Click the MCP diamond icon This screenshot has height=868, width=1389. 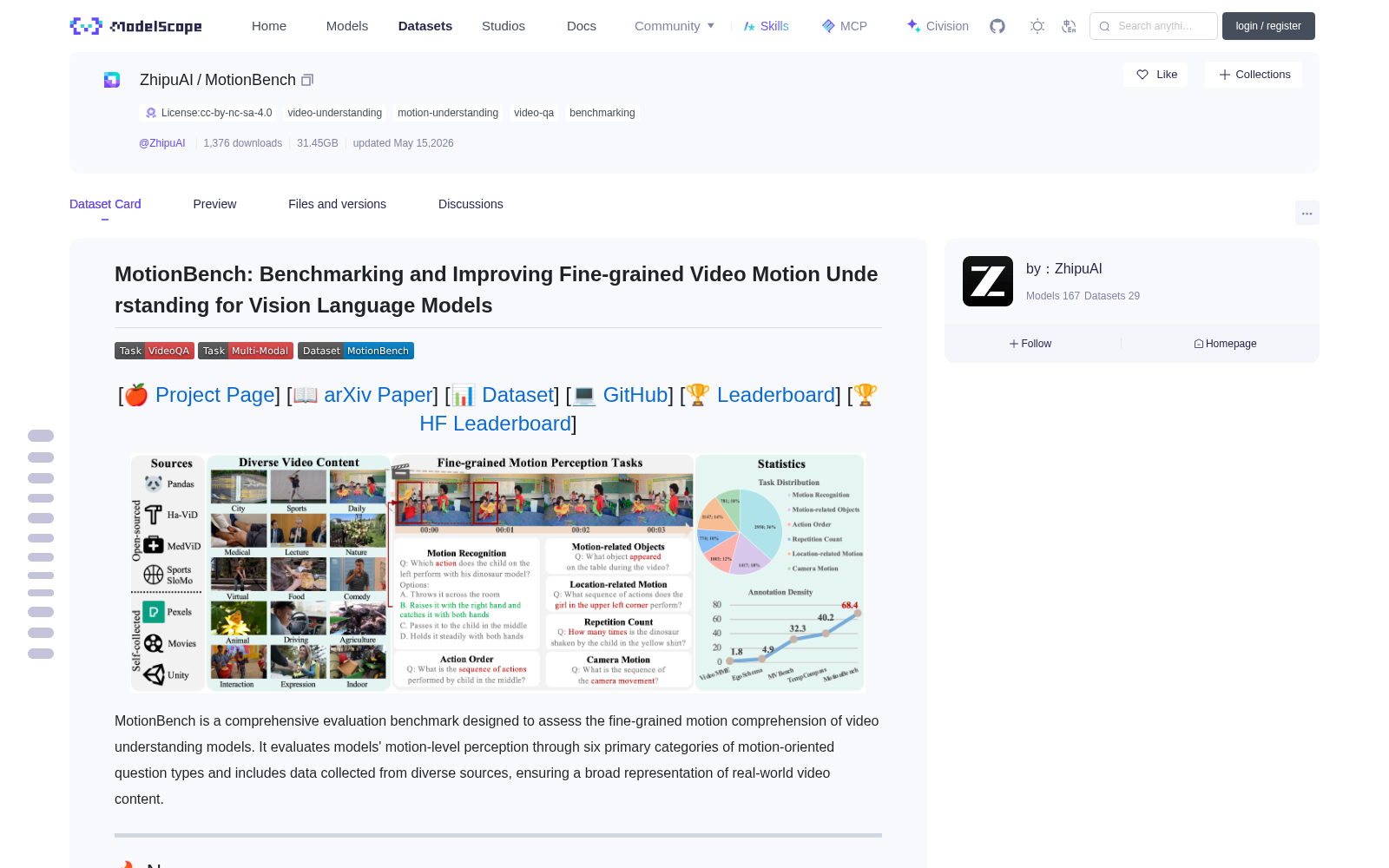pyautogui.click(x=828, y=26)
